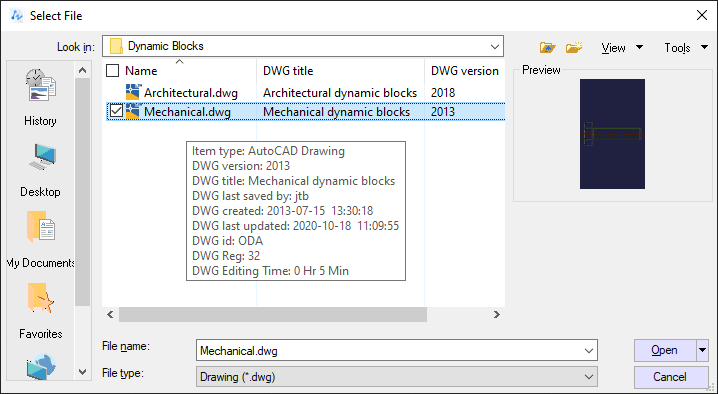This screenshot has height=394, width=718.
Task: Expand the File name dropdown arrow
Action: coord(589,351)
